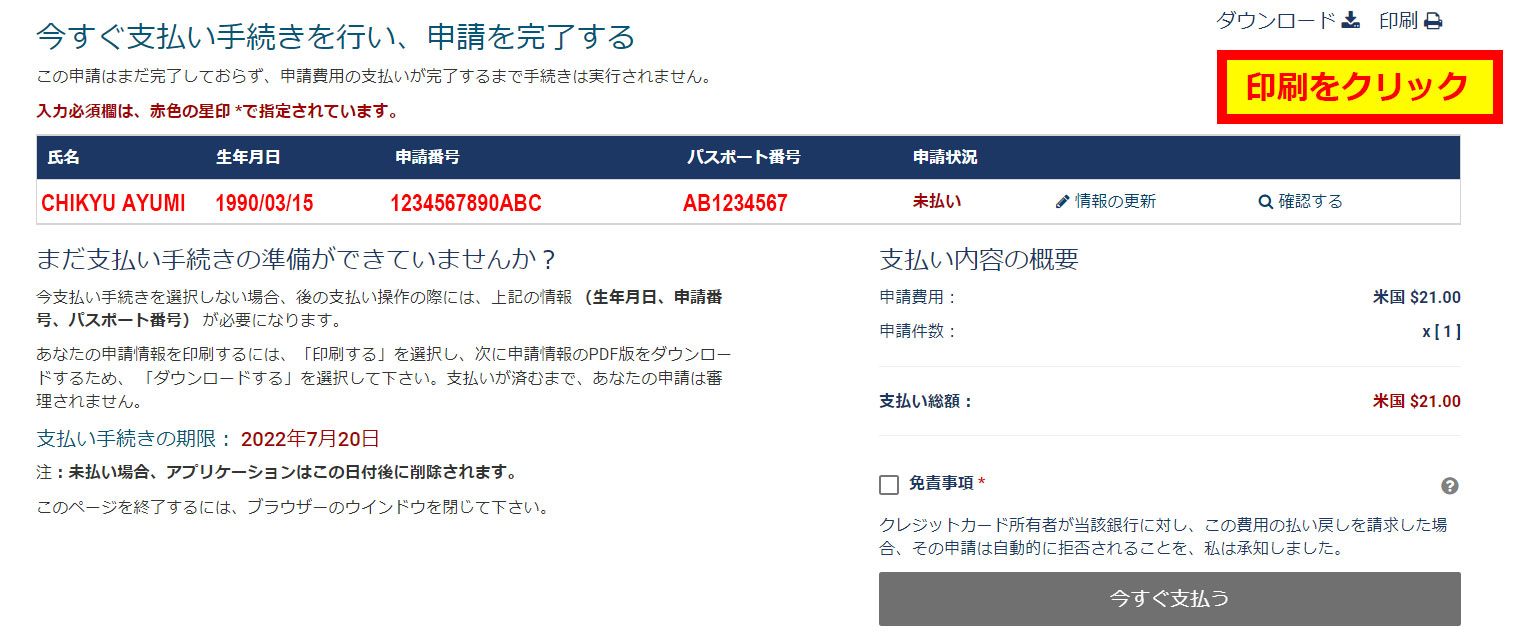The width and height of the screenshot is (1515, 638).
Task: Select applicant name CHIKYU AYUMI
Action: tap(113, 203)
